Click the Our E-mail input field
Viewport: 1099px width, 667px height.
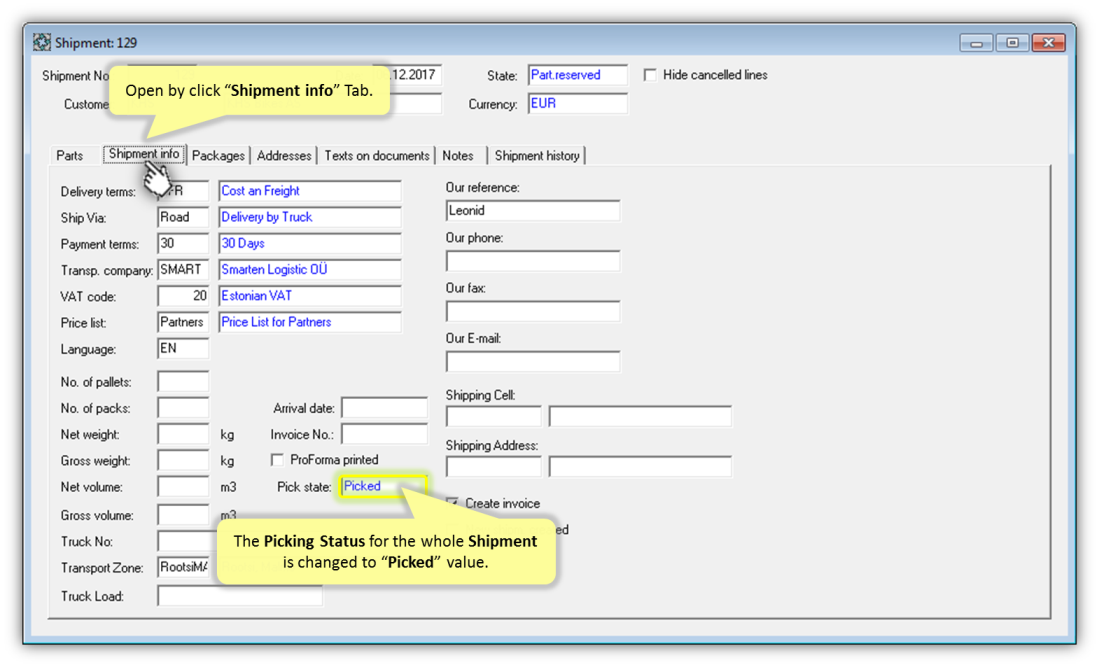533,362
